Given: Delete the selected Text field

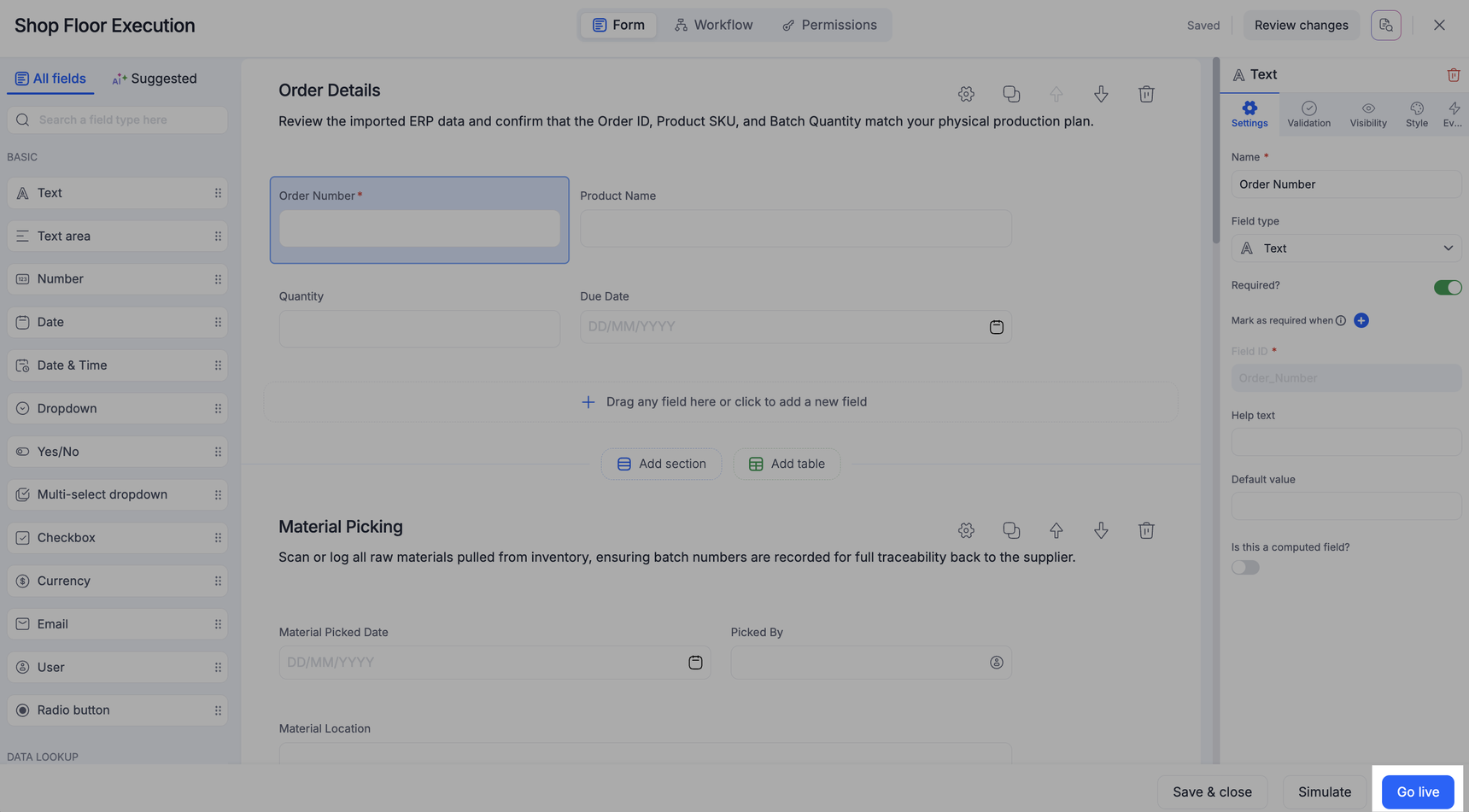Looking at the screenshot, I should point(1453,75).
